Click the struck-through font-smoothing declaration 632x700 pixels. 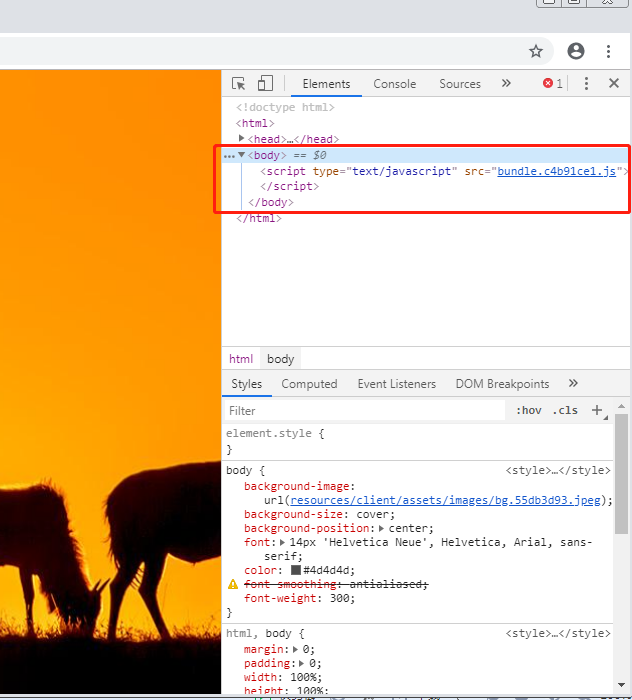[336, 584]
